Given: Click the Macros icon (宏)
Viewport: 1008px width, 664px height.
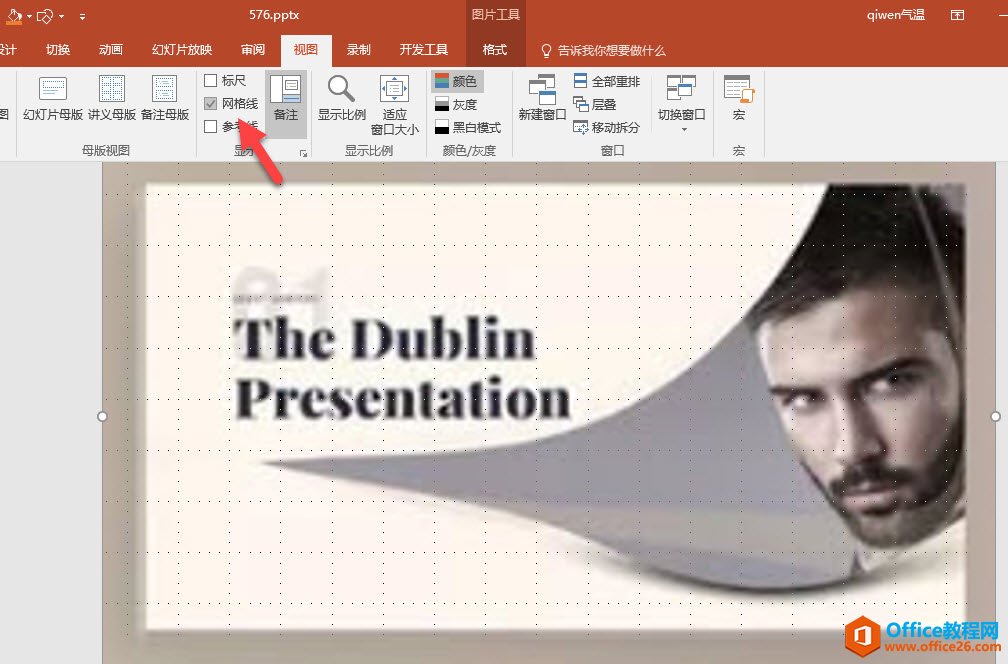Looking at the screenshot, I should (x=738, y=98).
